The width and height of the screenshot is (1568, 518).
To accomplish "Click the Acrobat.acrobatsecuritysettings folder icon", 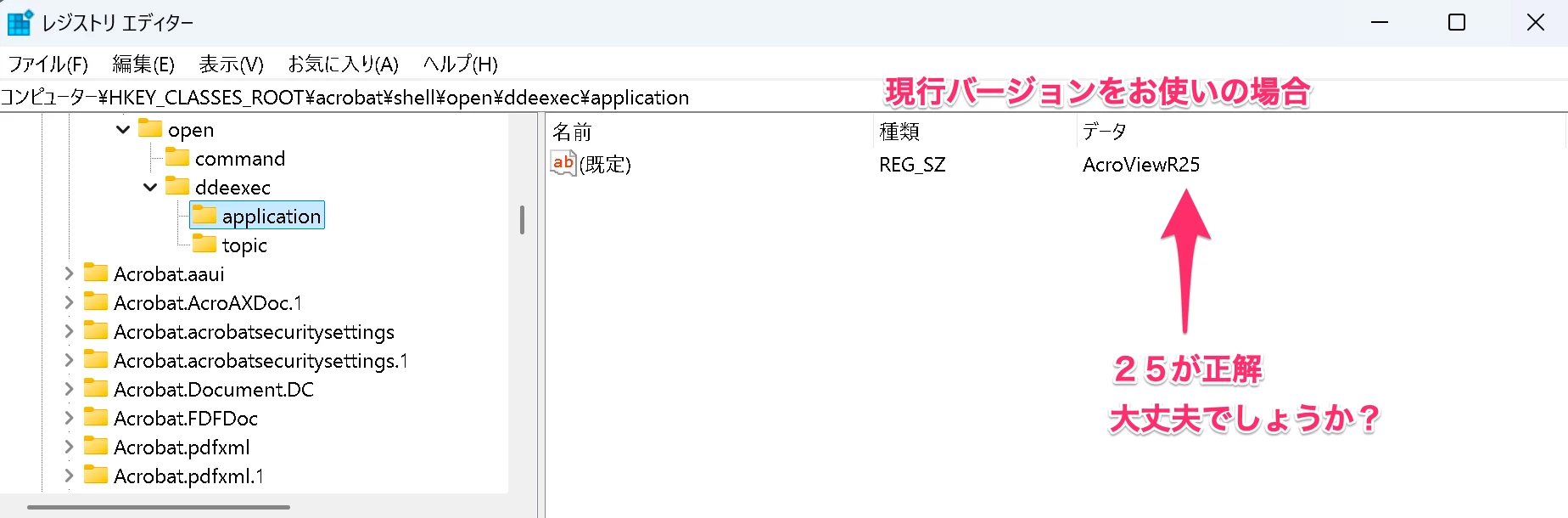I will coord(96,330).
